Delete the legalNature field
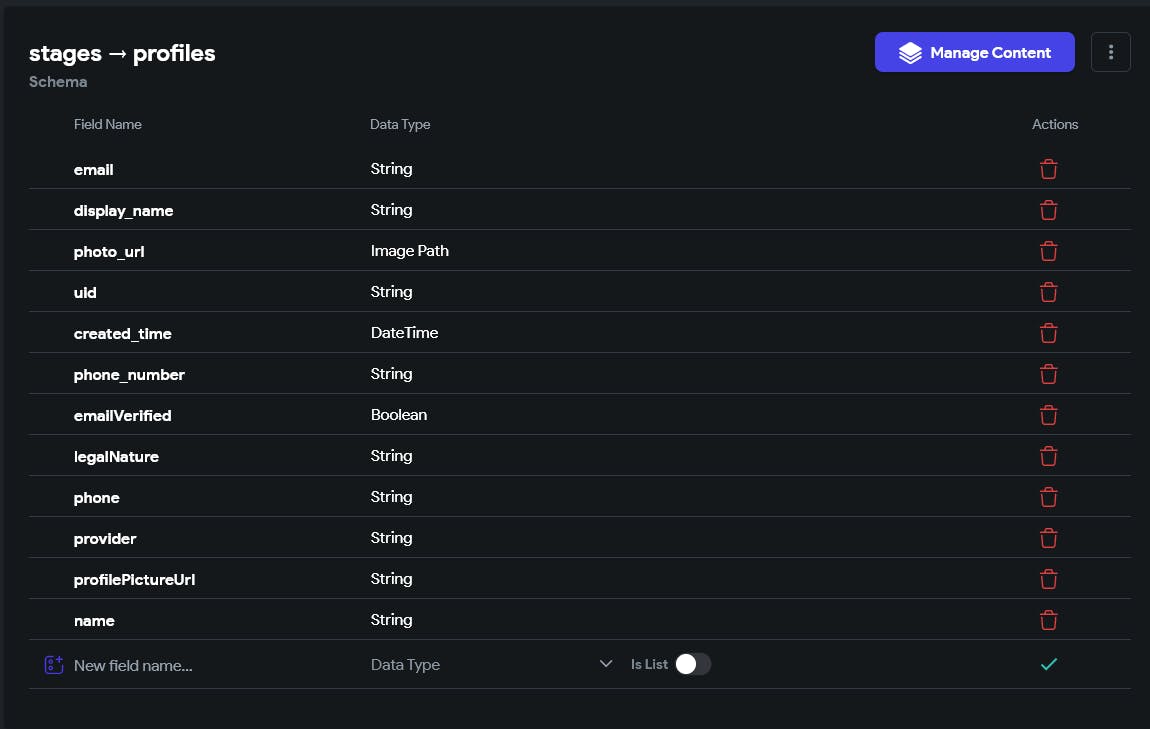The image size is (1150, 729). coord(1048,456)
